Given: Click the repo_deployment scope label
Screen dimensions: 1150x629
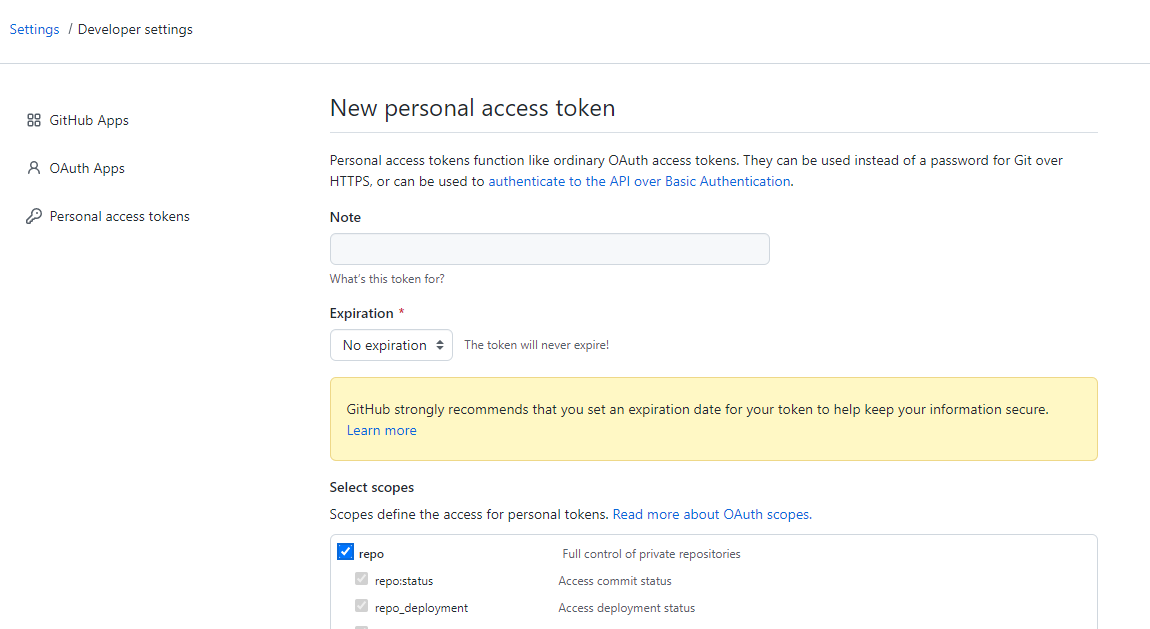Looking at the screenshot, I should click(x=421, y=607).
